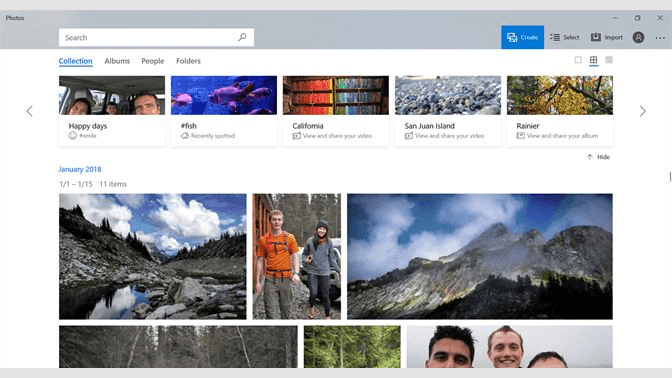This screenshot has height=378, width=672.
Task: Click the 'Recently spotted' text
Action: (213, 136)
